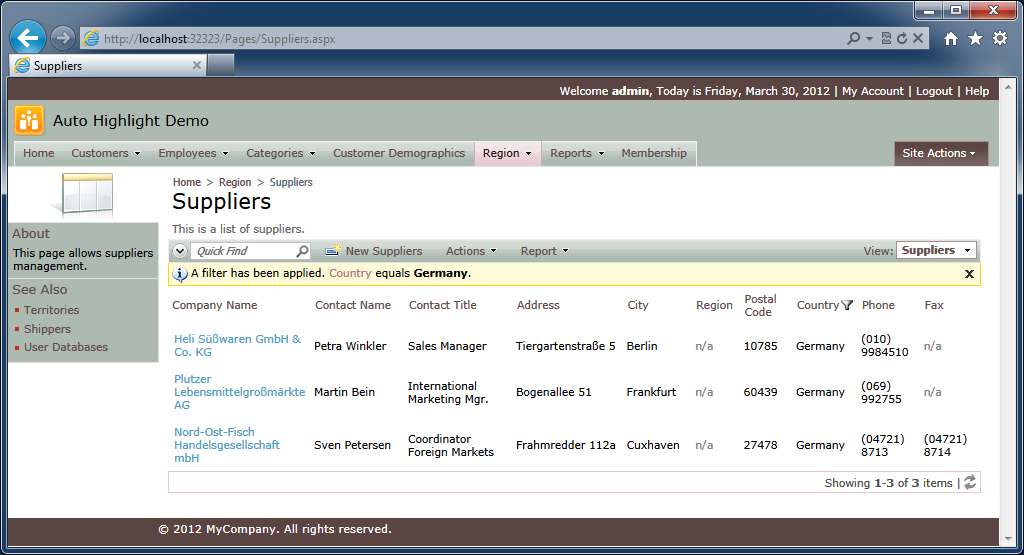This screenshot has height=555, width=1024.
Task: Open the View Suppliers selector
Action: click(x=936, y=250)
